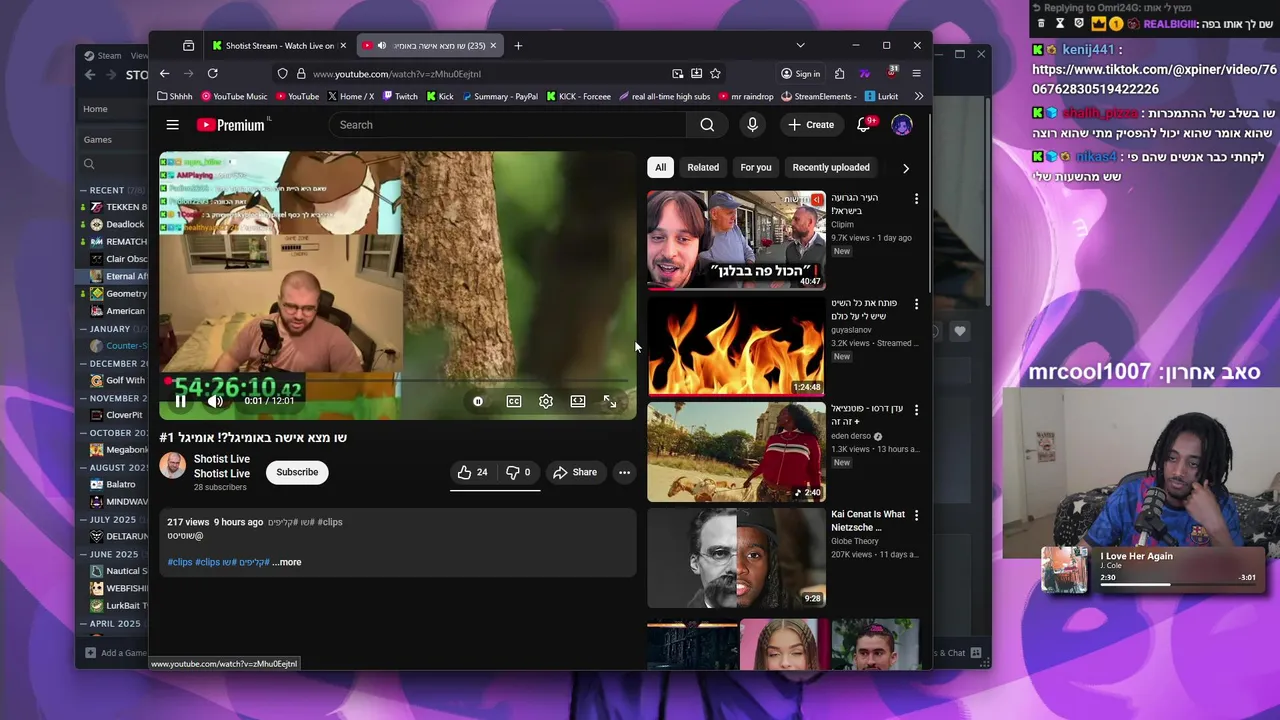1280x720 pixels.
Task: Share the video using the Share button
Action: point(575,472)
